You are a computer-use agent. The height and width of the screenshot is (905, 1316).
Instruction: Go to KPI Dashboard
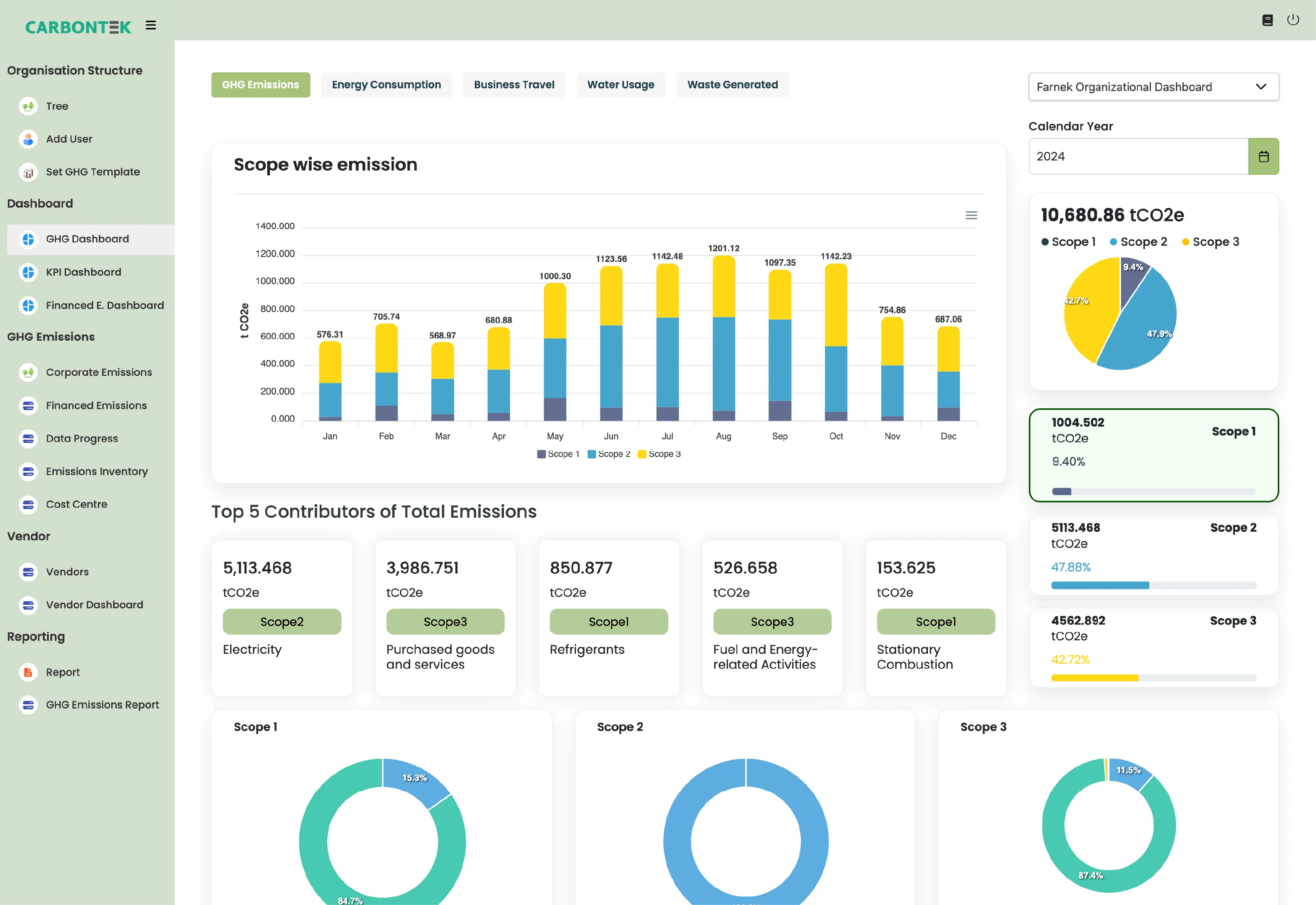pos(83,272)
